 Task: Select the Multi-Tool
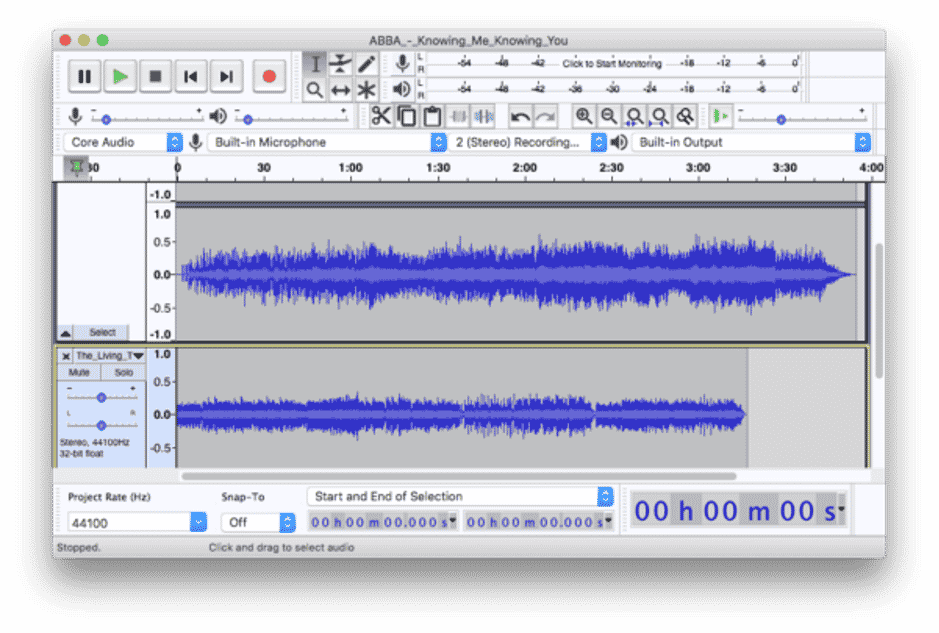pos(366,89)
